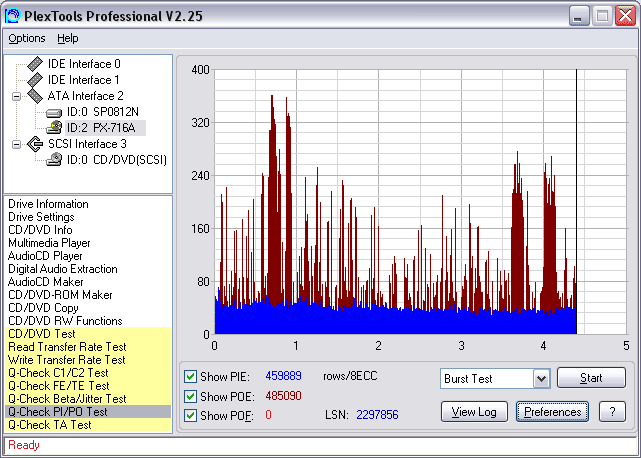
Task: Collapse the SCSI Interface 3 tree node
Action: [16, 144]
